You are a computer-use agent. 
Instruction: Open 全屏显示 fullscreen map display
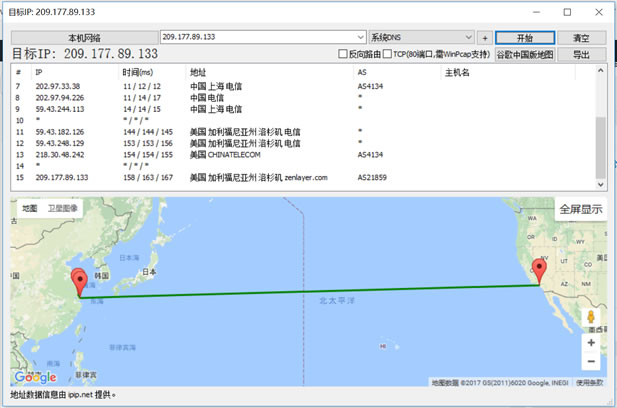click(580, 210)
